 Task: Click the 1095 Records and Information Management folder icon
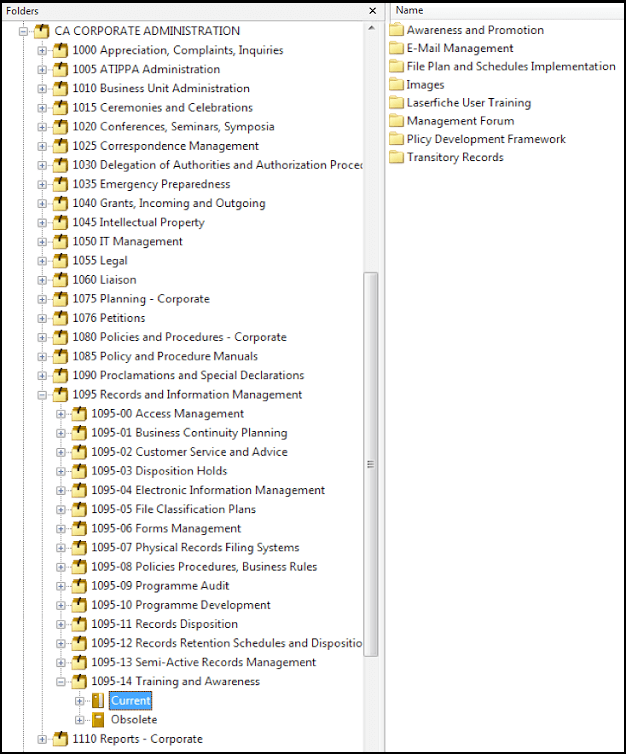[x=60, y=395]
